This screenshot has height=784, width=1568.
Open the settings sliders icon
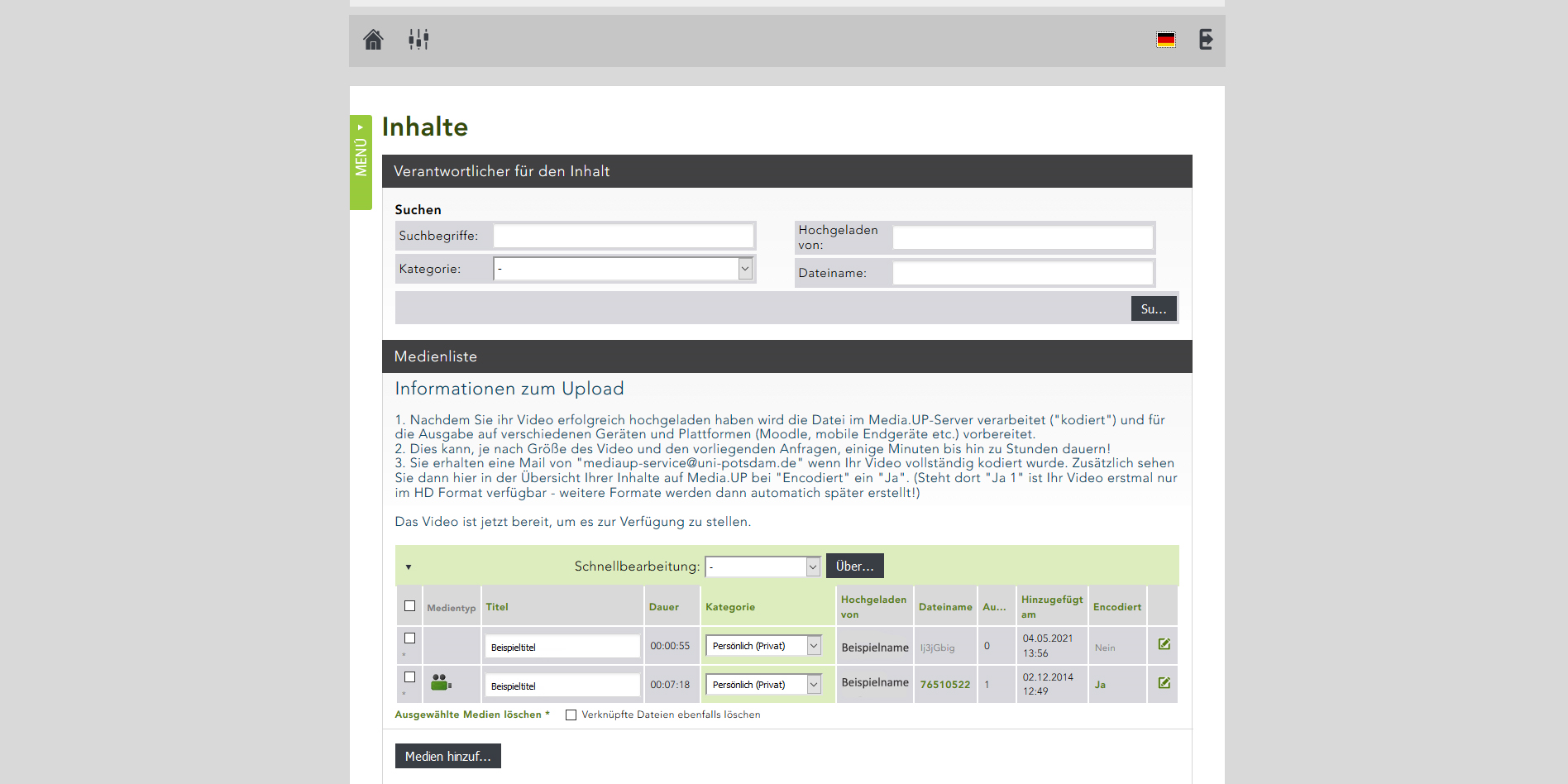coord(418,40)
